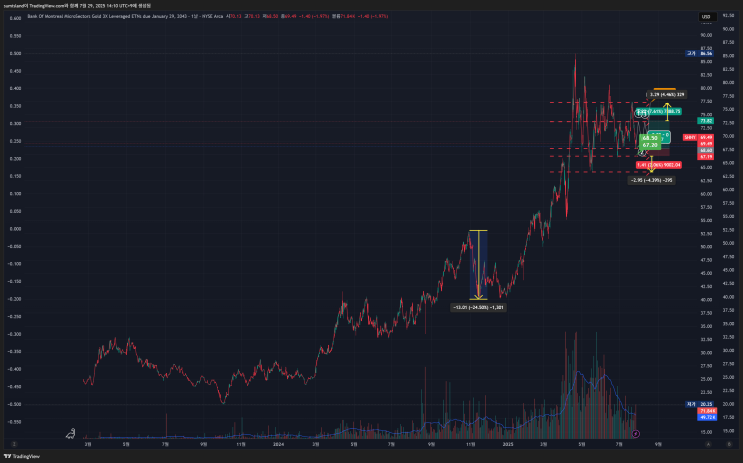Click the 3.29 (4.46%) 329 measurement label
The image size is (743, 463).
point(667,95)
